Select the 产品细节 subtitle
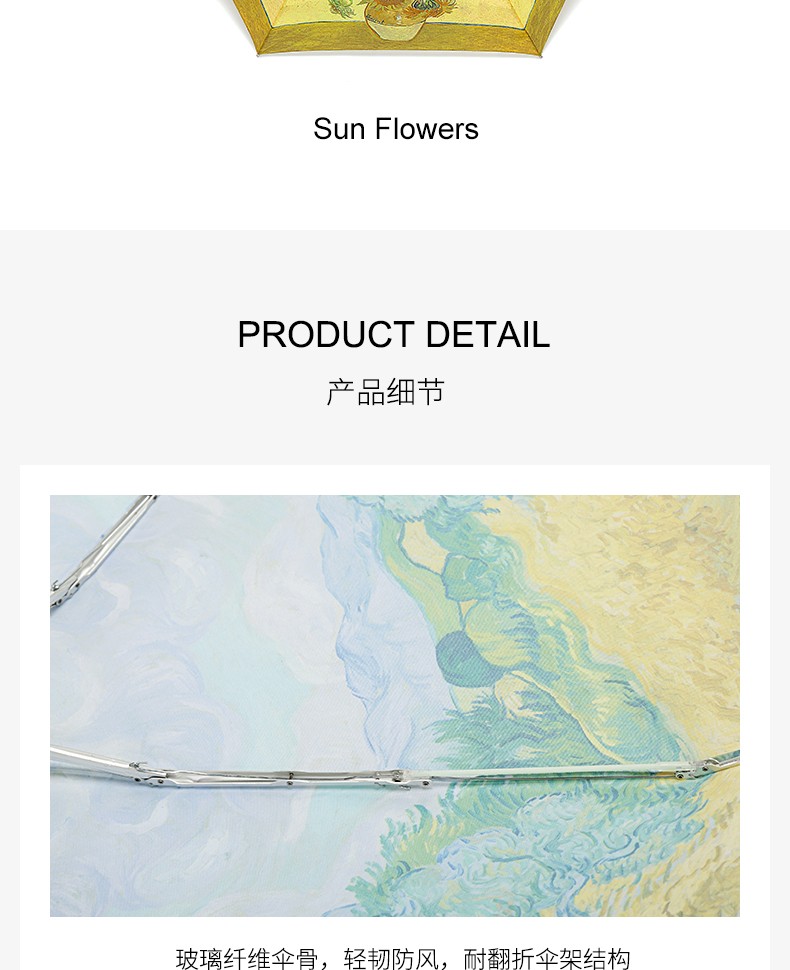 385,392
